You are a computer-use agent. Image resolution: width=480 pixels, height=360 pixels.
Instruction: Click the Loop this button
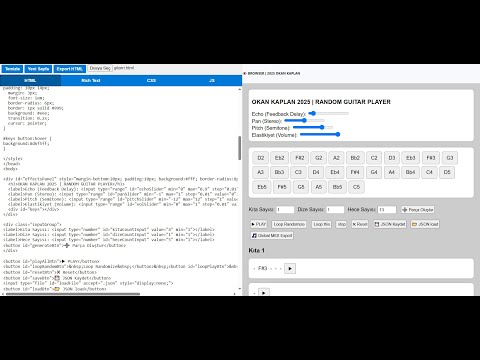322,224
